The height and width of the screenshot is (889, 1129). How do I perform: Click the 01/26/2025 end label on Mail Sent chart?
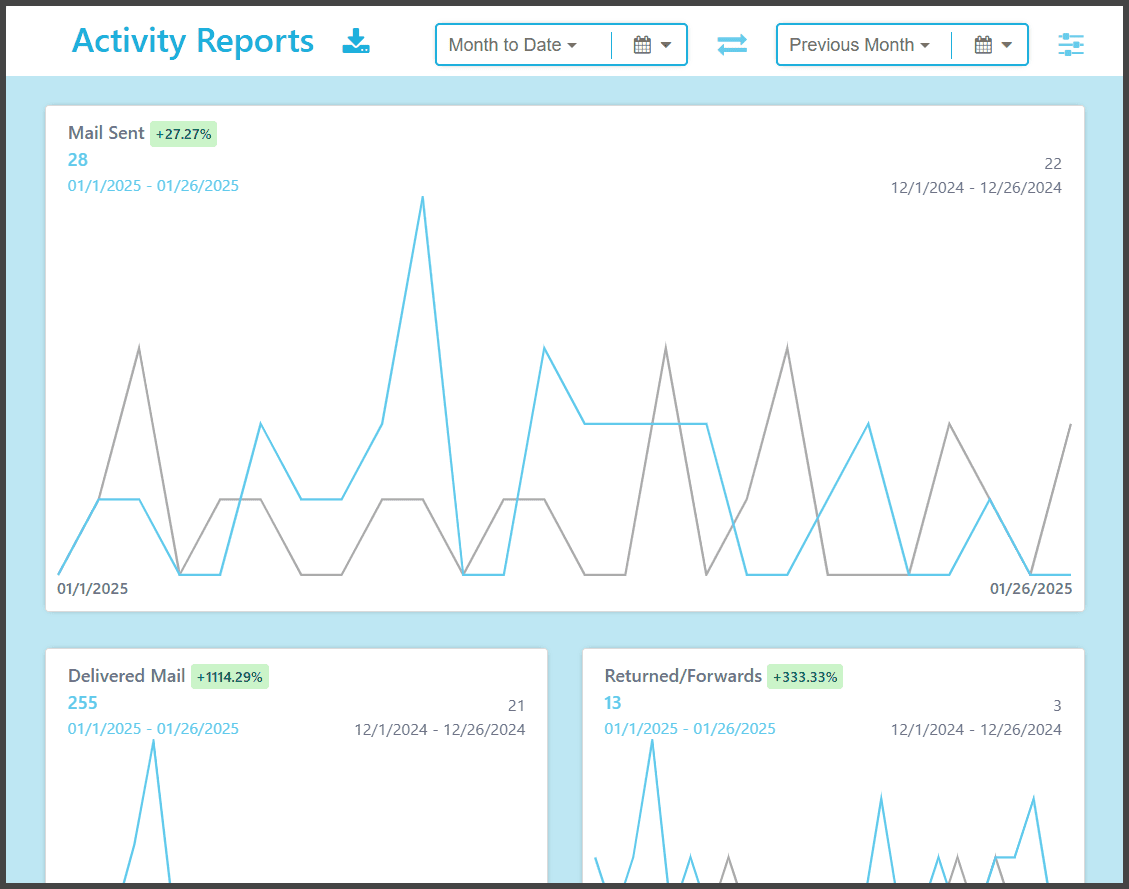click(x=1031, y=589)
